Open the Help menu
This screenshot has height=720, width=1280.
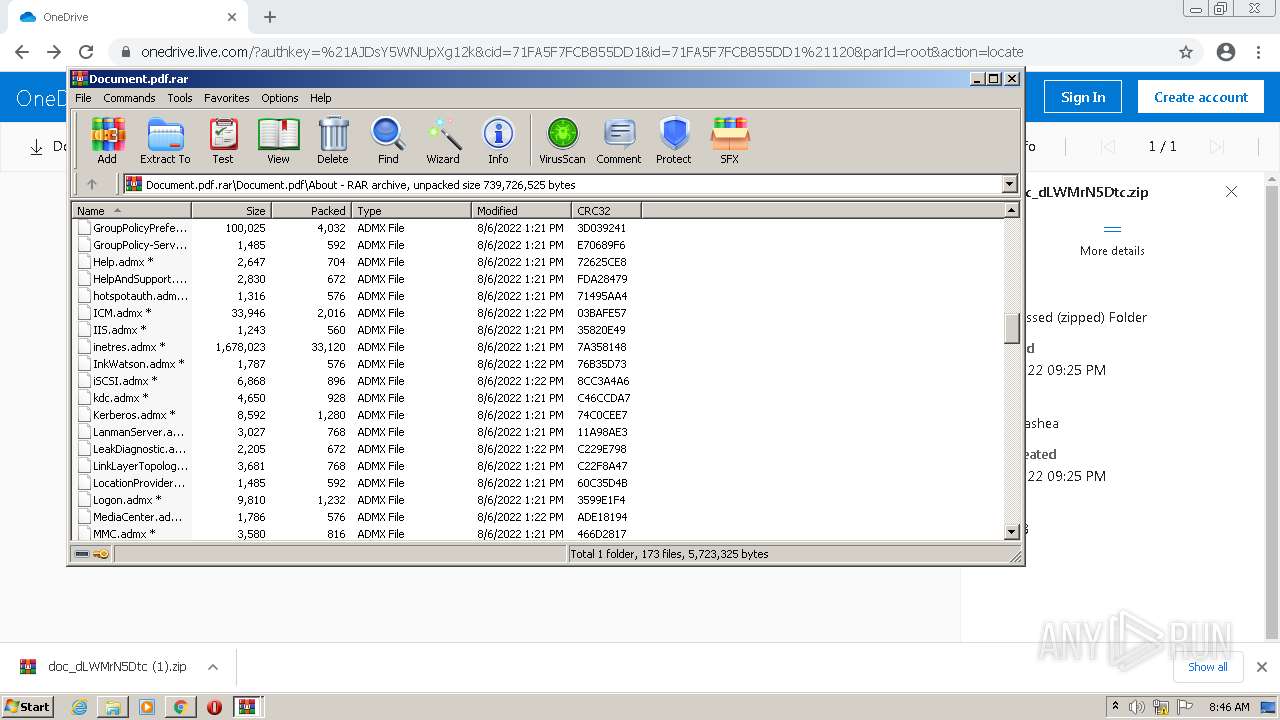click(x=320, y=98)
